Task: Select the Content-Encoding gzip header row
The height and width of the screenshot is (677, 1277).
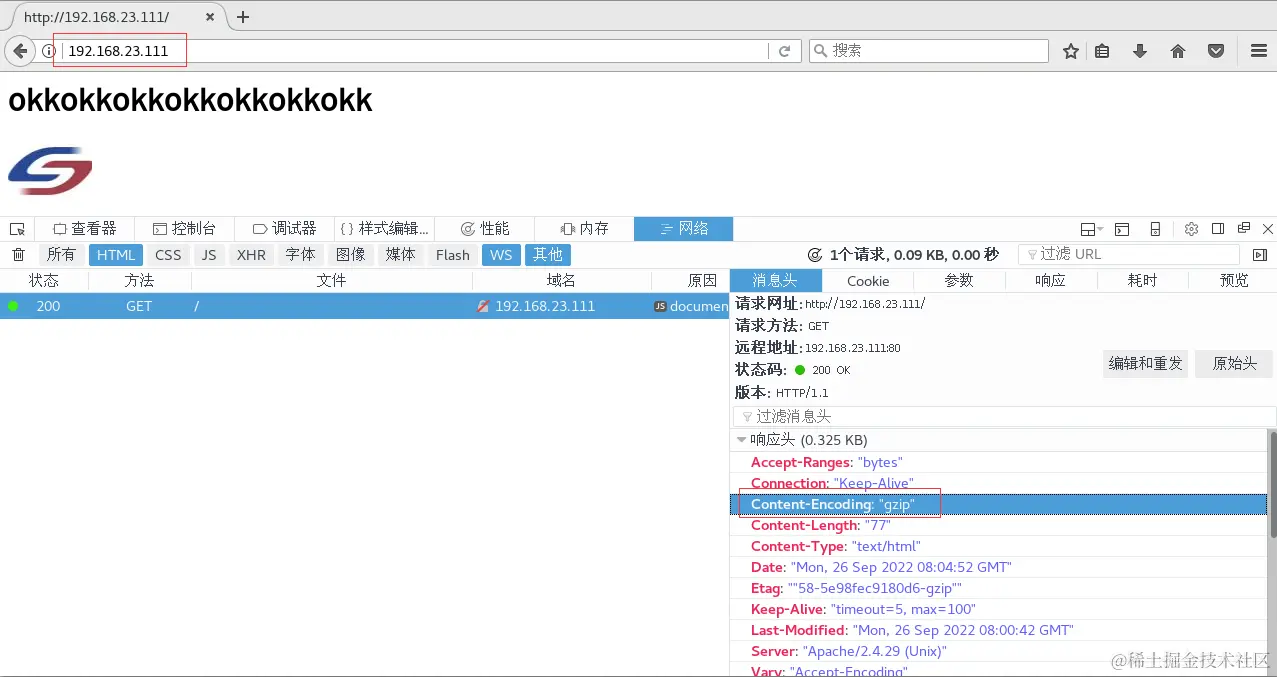Action: [x=998, y=505]
